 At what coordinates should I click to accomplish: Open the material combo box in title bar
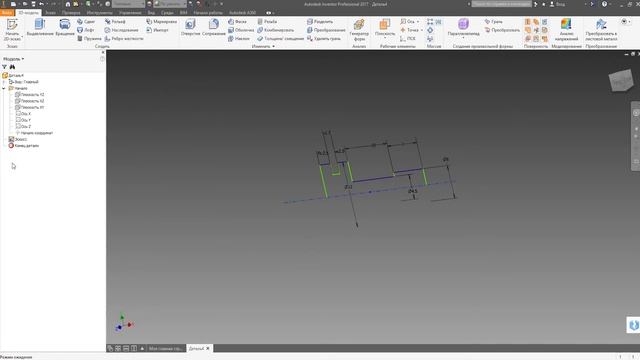click(128, 4)
